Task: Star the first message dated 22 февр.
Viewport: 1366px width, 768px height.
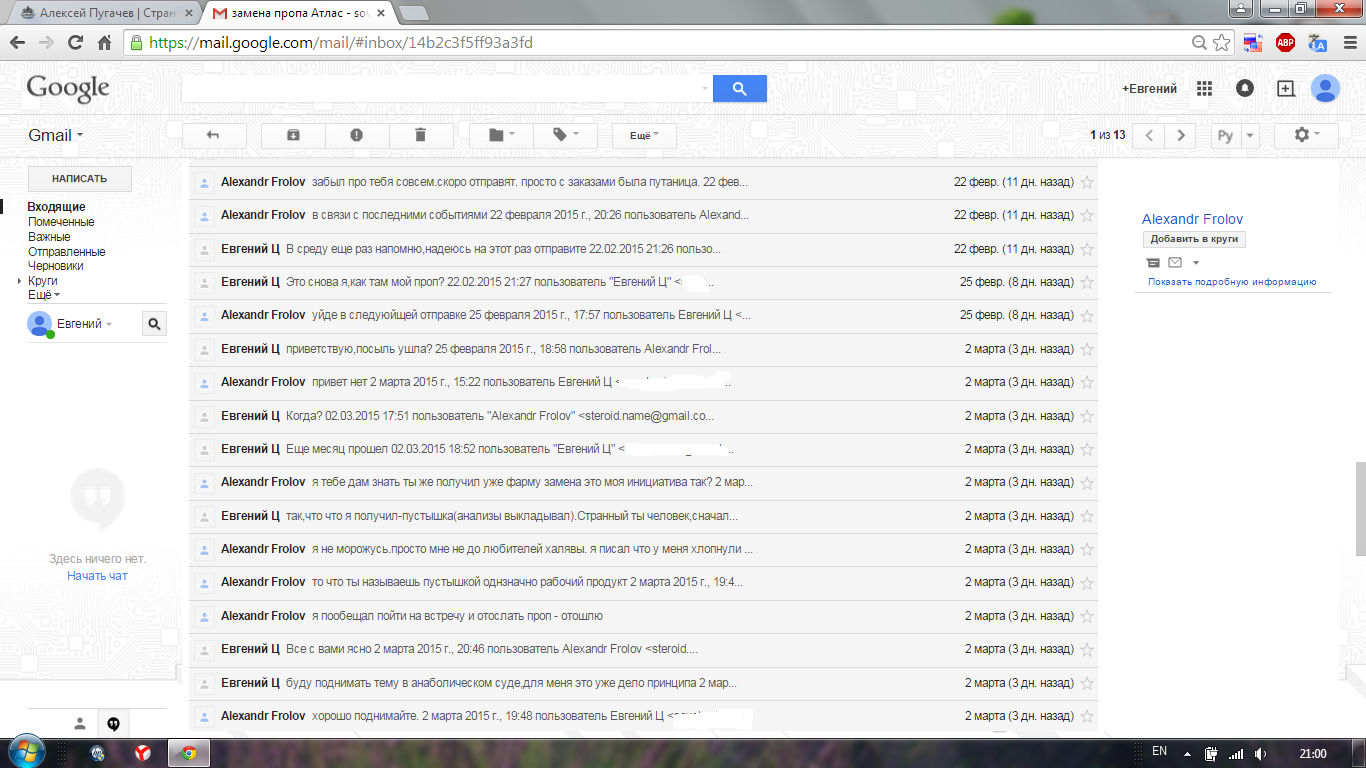Action: coord(1087,182)
